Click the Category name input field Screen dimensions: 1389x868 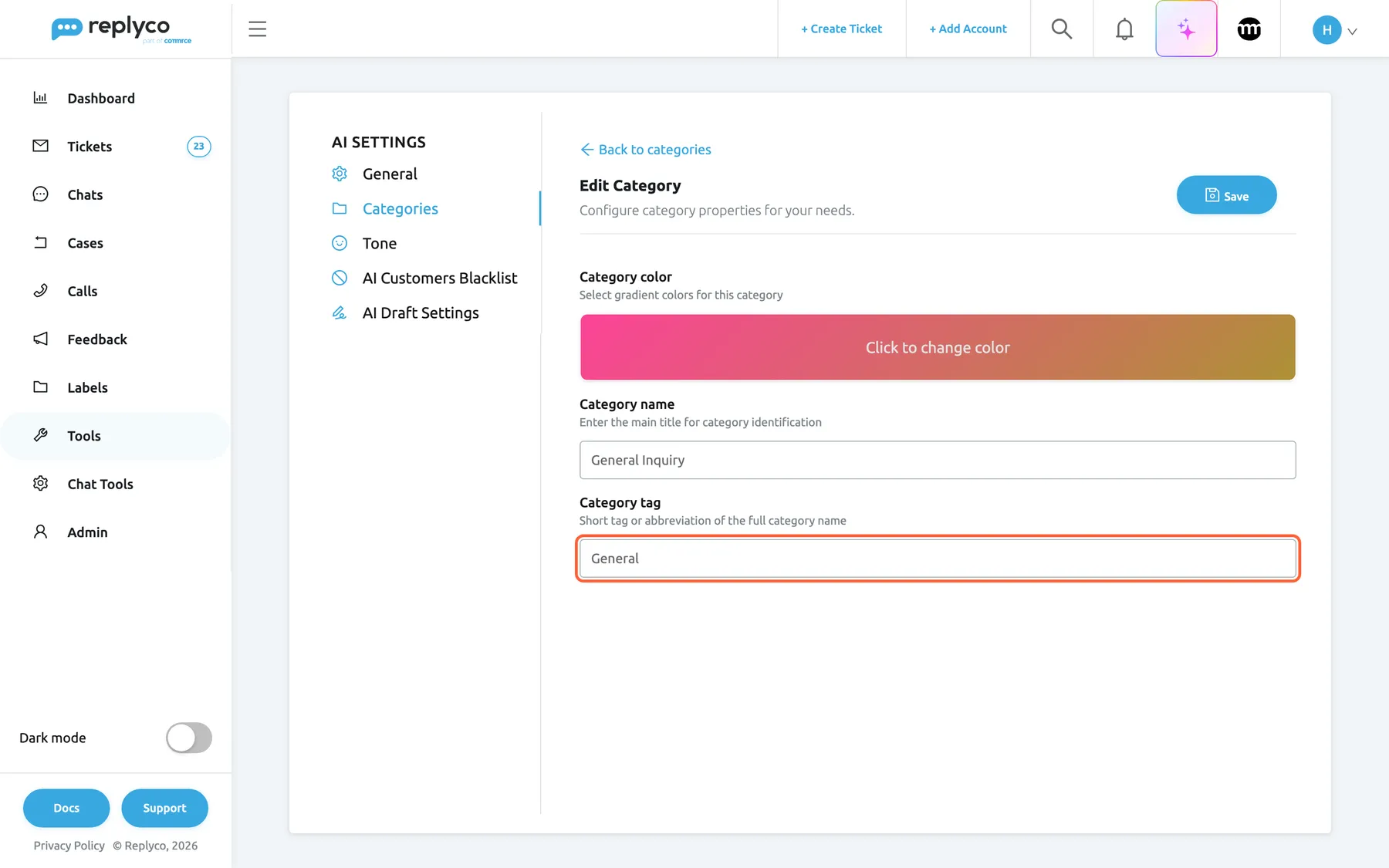click(938, 460)
